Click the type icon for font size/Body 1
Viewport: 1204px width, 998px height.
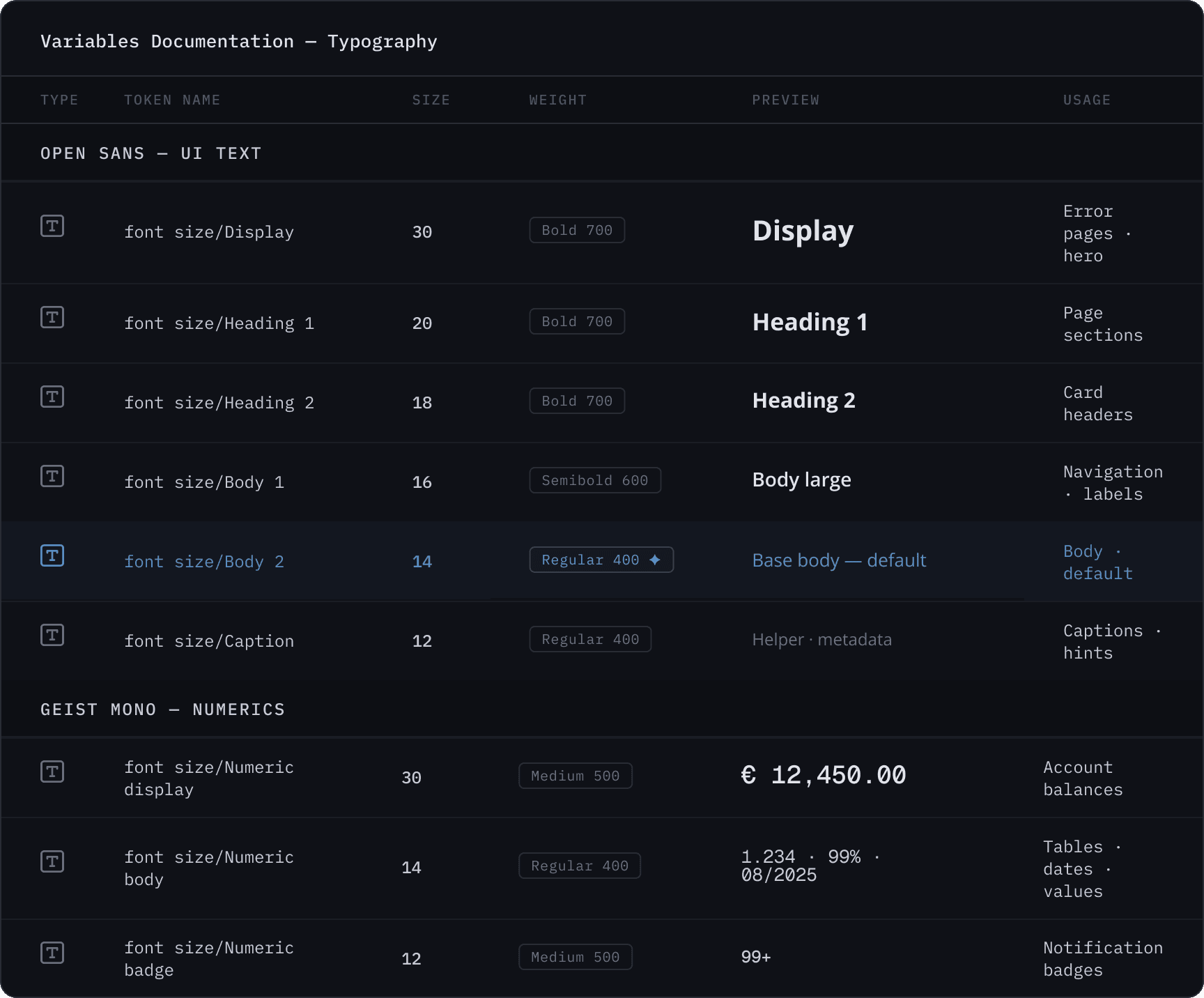click(52, 476)
